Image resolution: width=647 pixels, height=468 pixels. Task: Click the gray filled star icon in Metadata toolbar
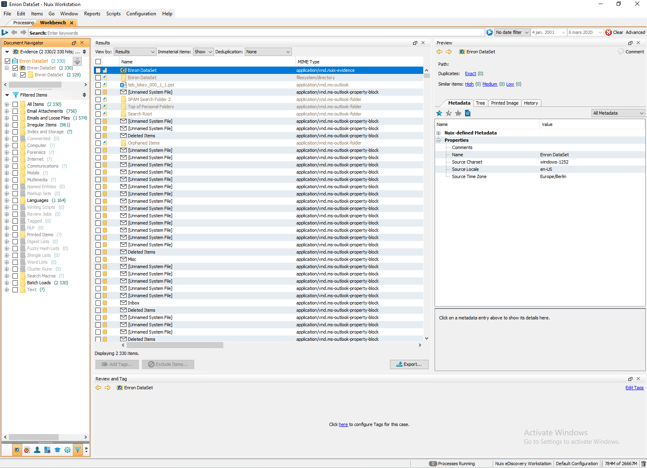click(458, 113)
